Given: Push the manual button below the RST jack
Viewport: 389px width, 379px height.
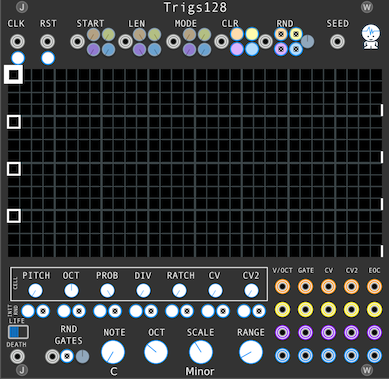Looking at the screenshot, I should pyautogui.click(x=48, y=58).
